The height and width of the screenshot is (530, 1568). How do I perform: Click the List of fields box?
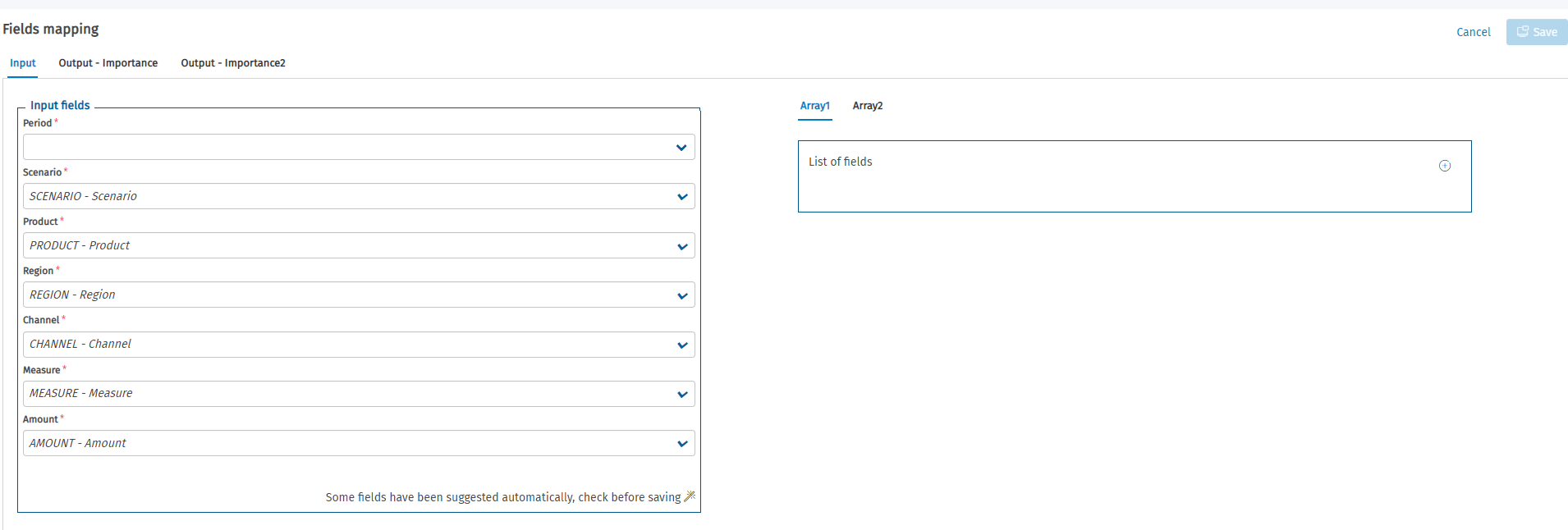[x=1135, y=176]
